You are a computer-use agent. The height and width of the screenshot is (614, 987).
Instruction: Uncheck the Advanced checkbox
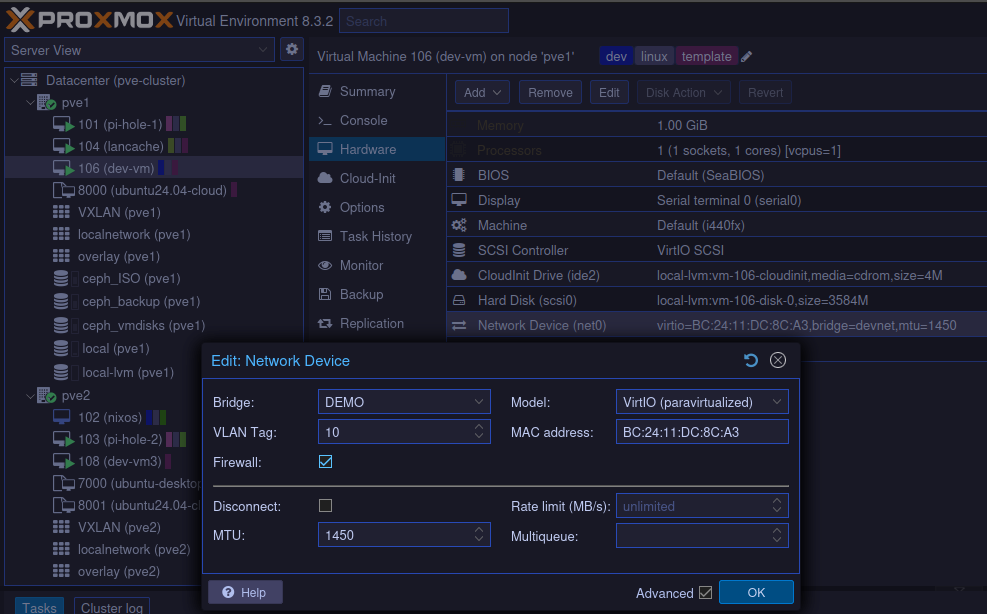pyautogui.click(x=706, y=593)
